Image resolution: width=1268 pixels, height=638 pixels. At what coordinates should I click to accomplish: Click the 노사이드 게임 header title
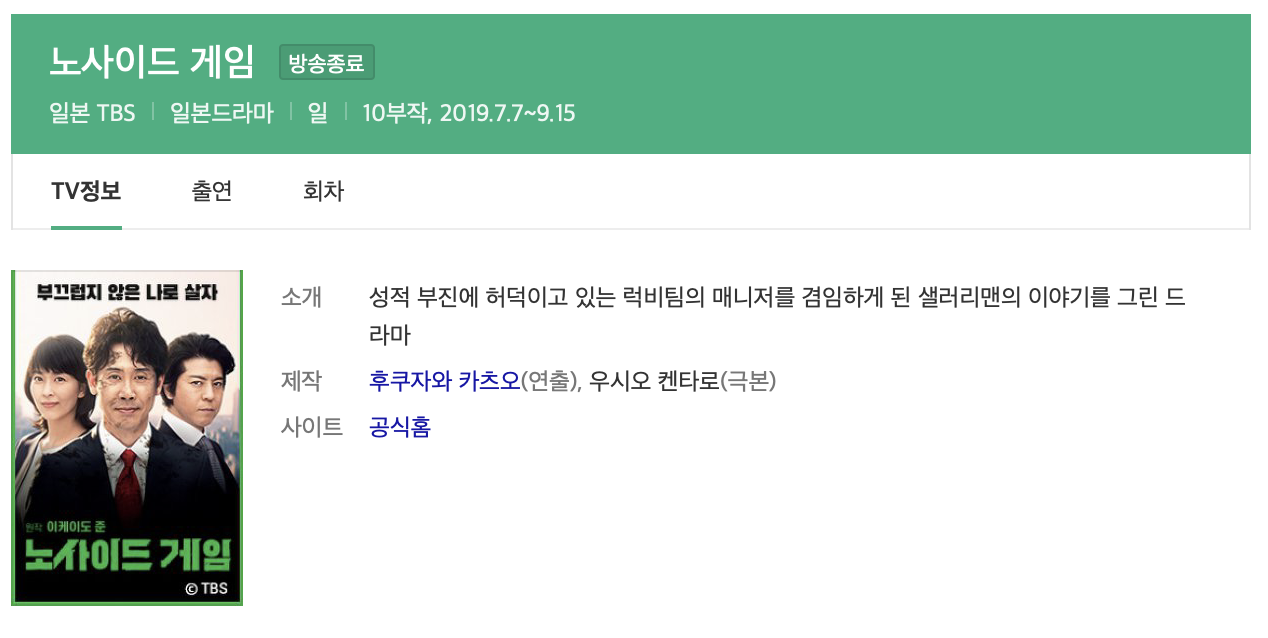(x=152, y=62)
